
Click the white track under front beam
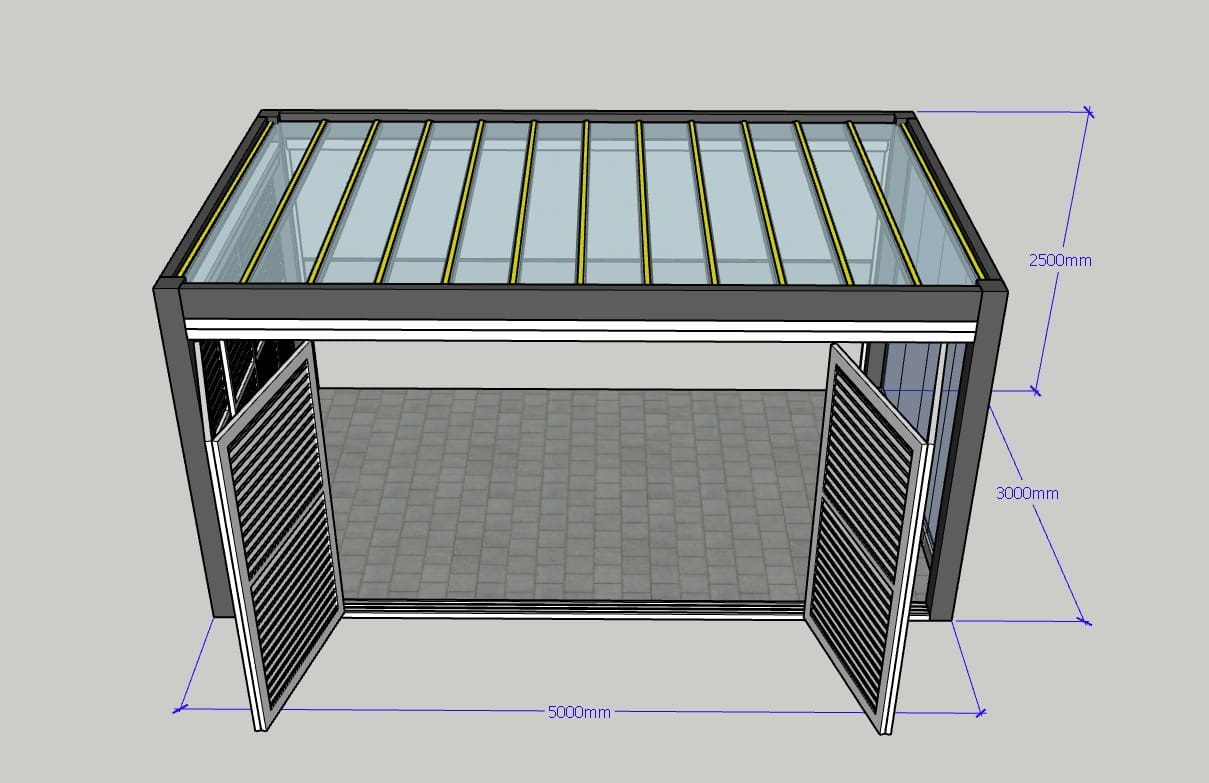pyautogui.click(x=580, y=330)
